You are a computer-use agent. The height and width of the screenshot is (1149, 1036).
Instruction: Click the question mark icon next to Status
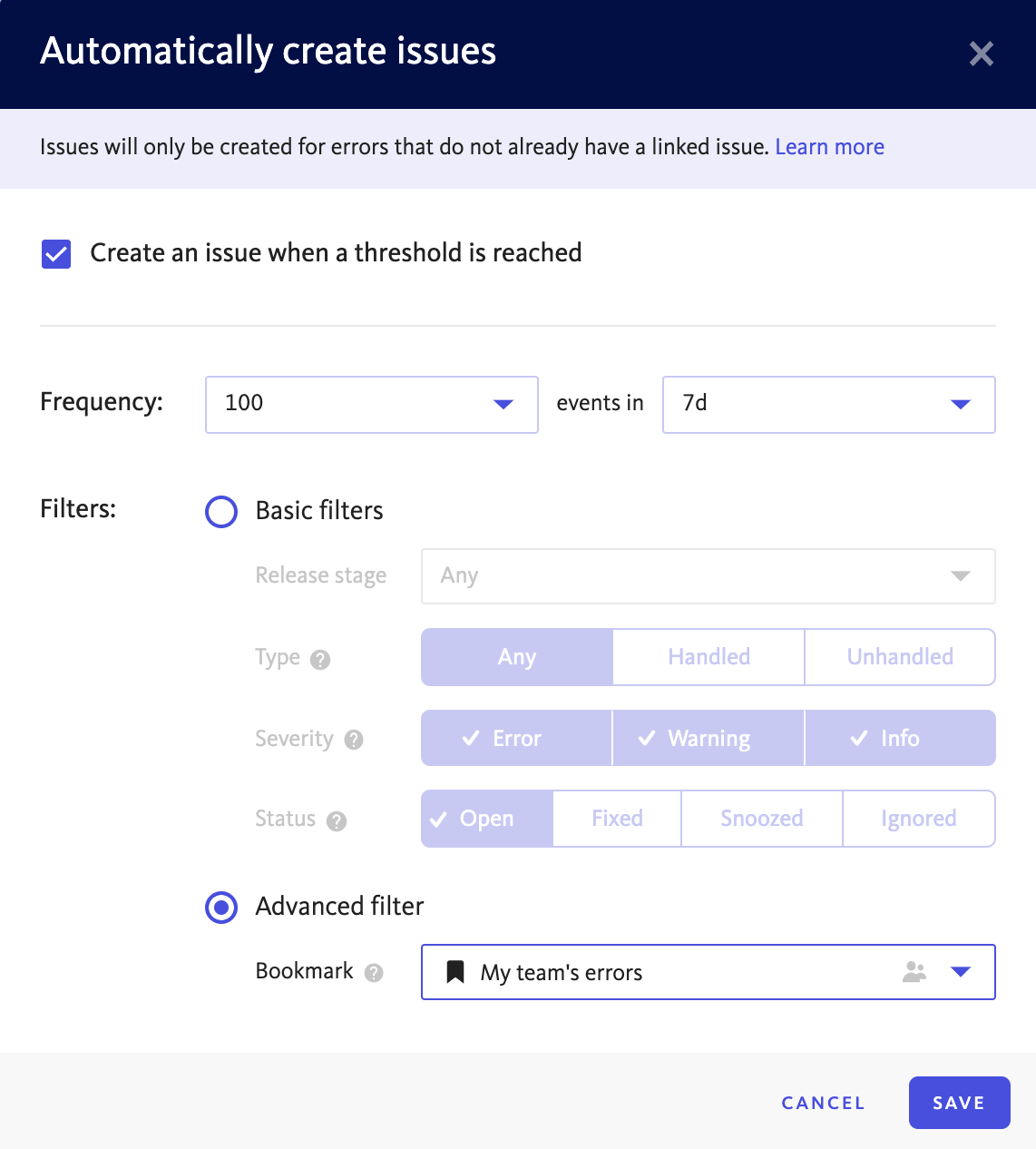337,821
